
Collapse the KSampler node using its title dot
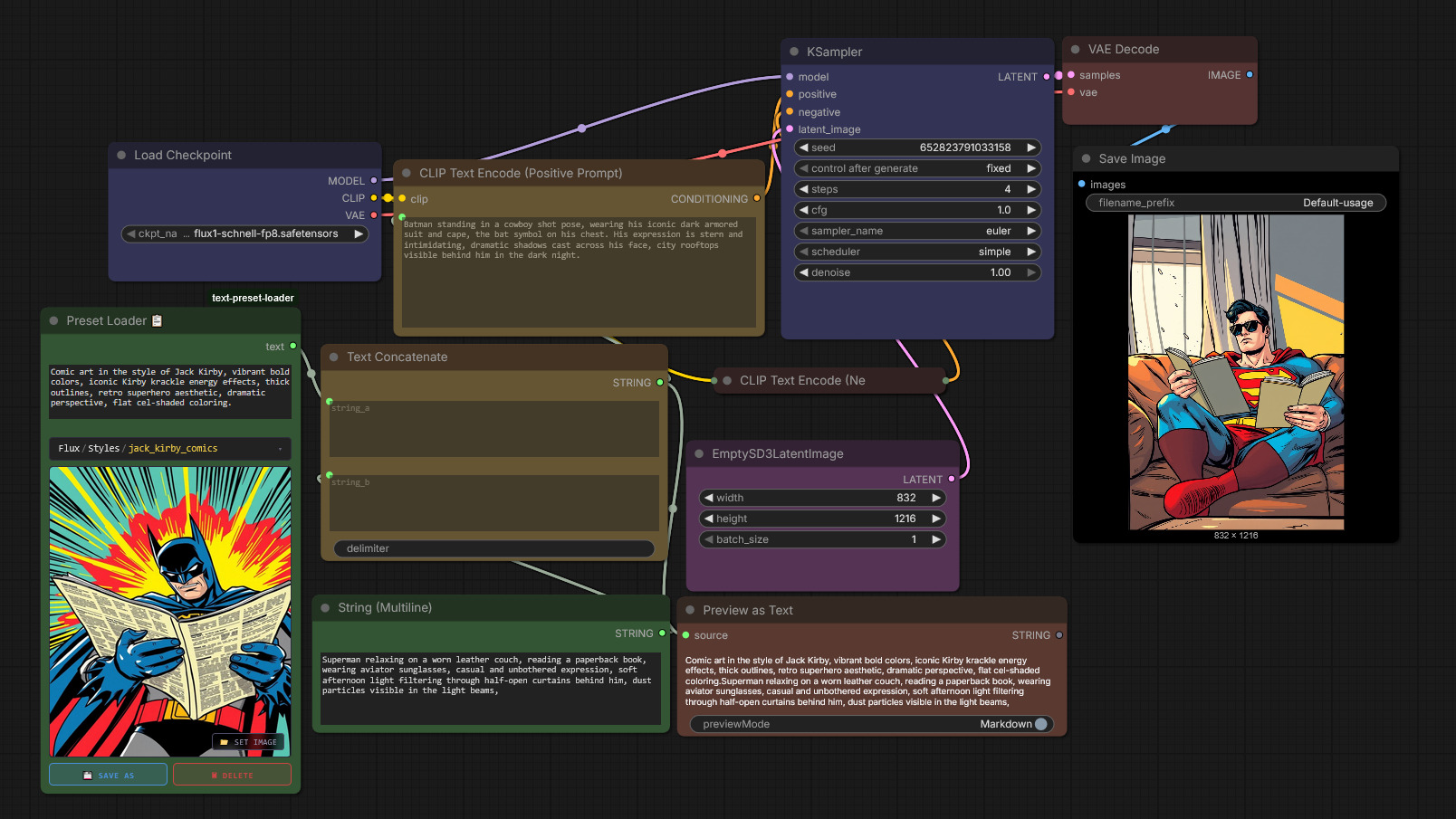point(794,52)
